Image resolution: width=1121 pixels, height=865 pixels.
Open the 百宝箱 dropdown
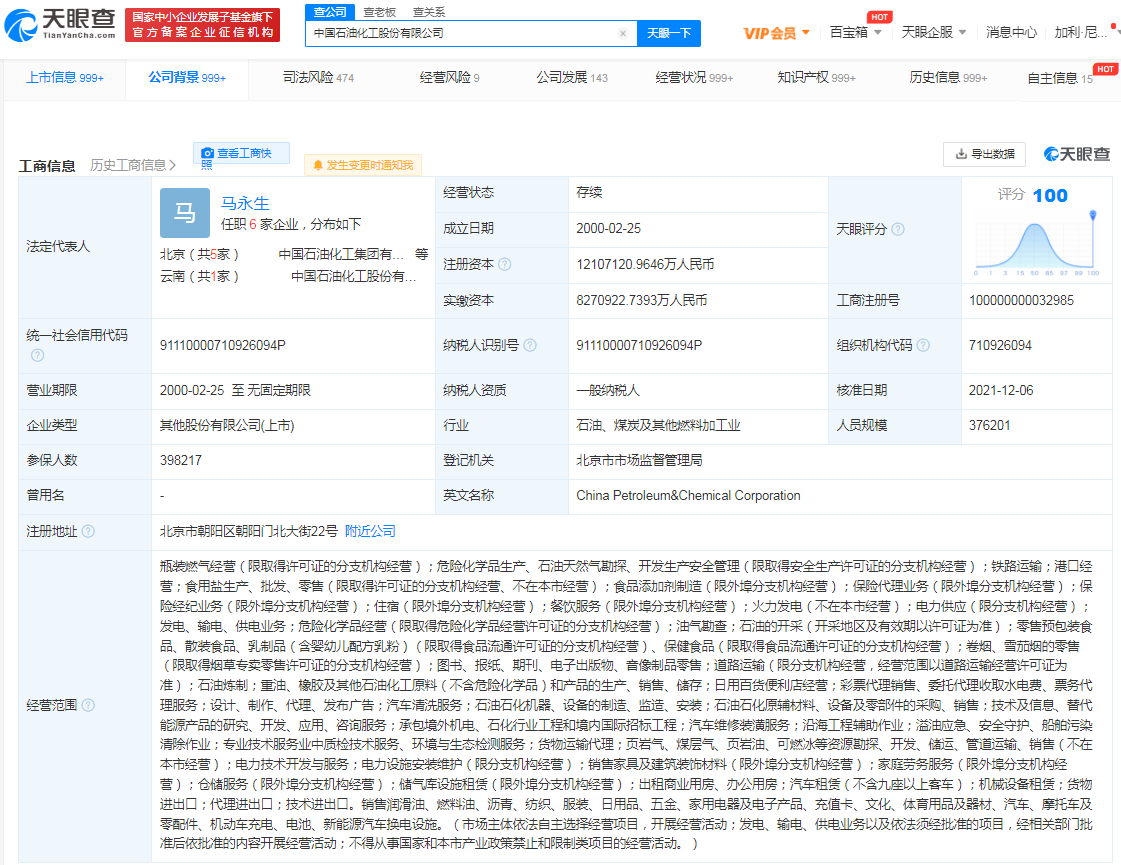[x=855, y=32]
